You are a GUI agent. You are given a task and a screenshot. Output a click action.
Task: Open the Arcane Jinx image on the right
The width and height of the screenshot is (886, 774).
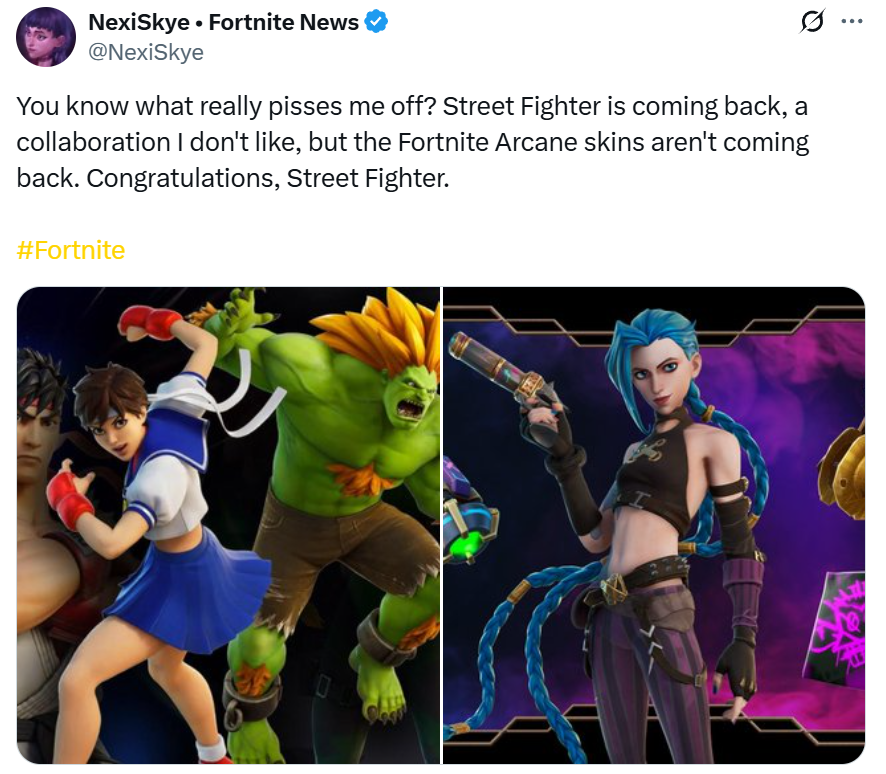[654, 525]
